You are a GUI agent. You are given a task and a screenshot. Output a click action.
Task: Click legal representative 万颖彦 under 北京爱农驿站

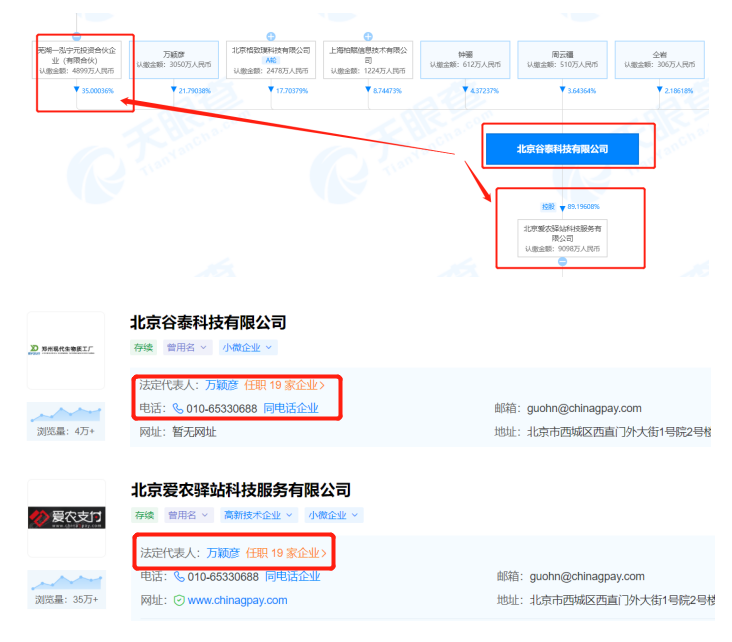pos(222,553)
